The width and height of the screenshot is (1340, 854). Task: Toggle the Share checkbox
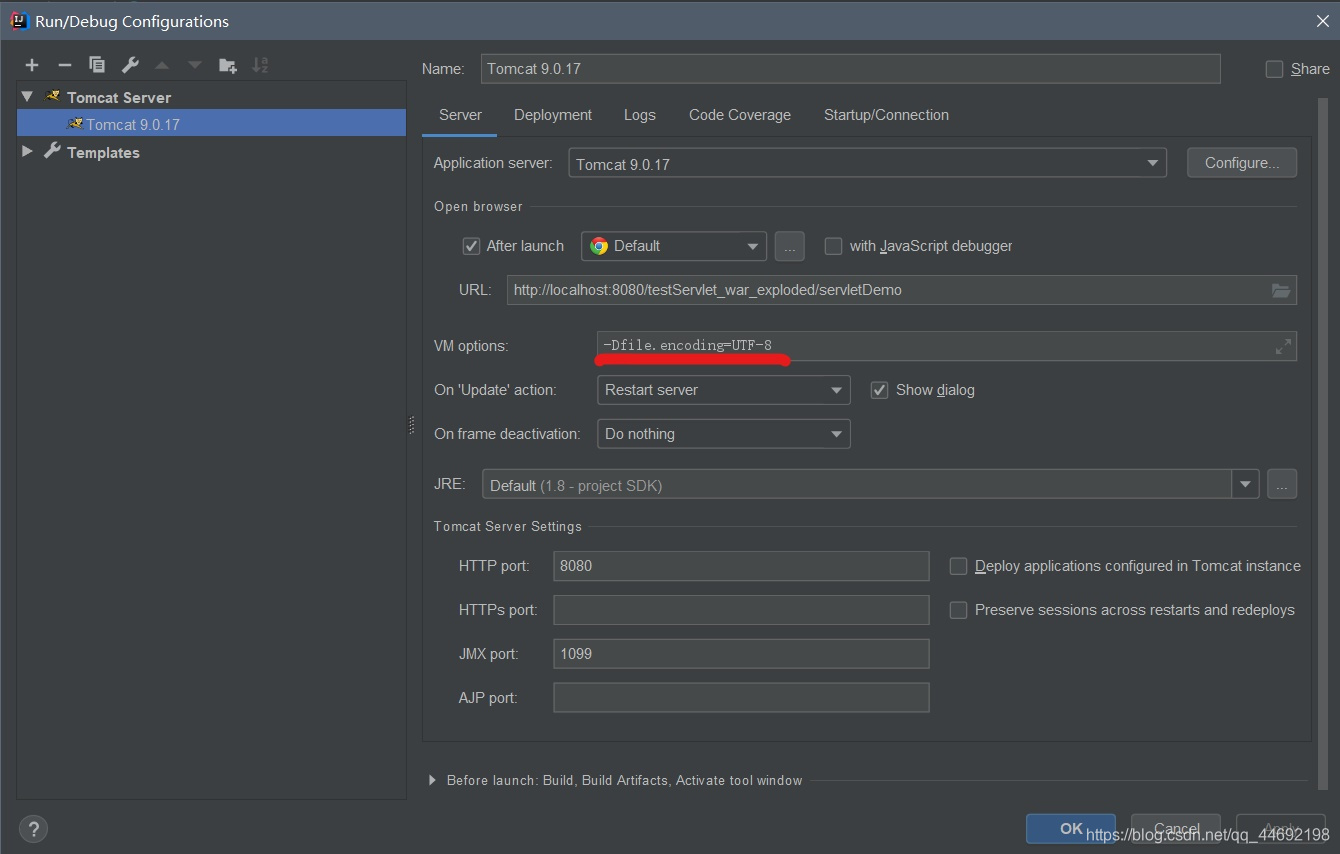(x=1274, y=69)
